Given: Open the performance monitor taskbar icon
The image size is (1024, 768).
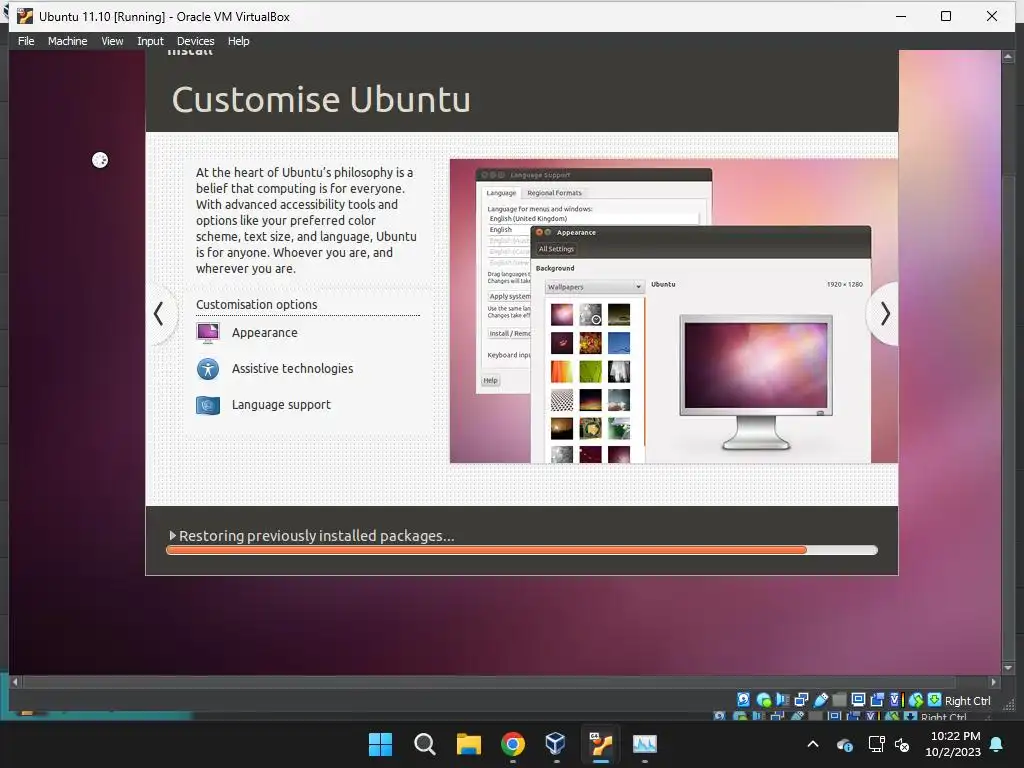Looking at the screenshot, I should pos(645,744).
